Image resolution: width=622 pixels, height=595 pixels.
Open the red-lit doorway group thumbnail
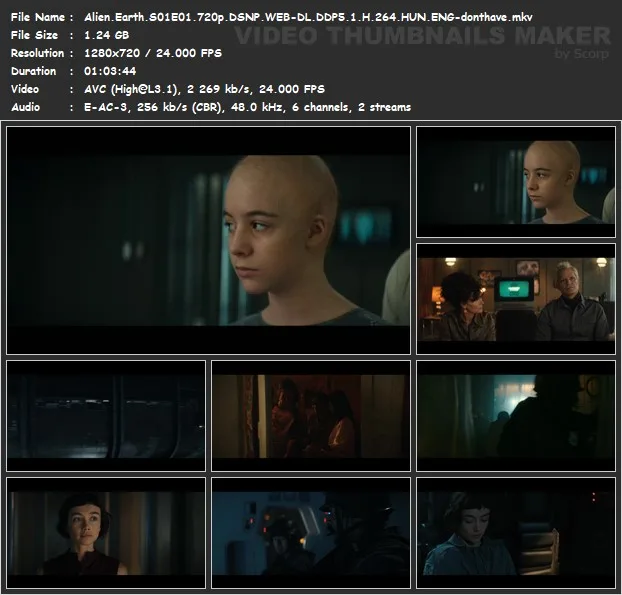click(311, 416)
